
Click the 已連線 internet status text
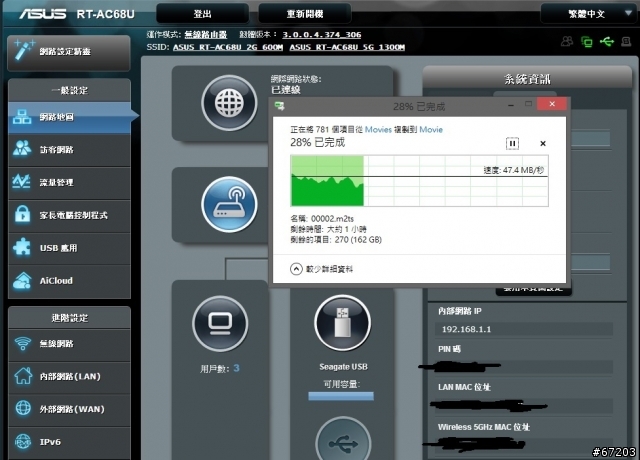[x=286, y=90]
